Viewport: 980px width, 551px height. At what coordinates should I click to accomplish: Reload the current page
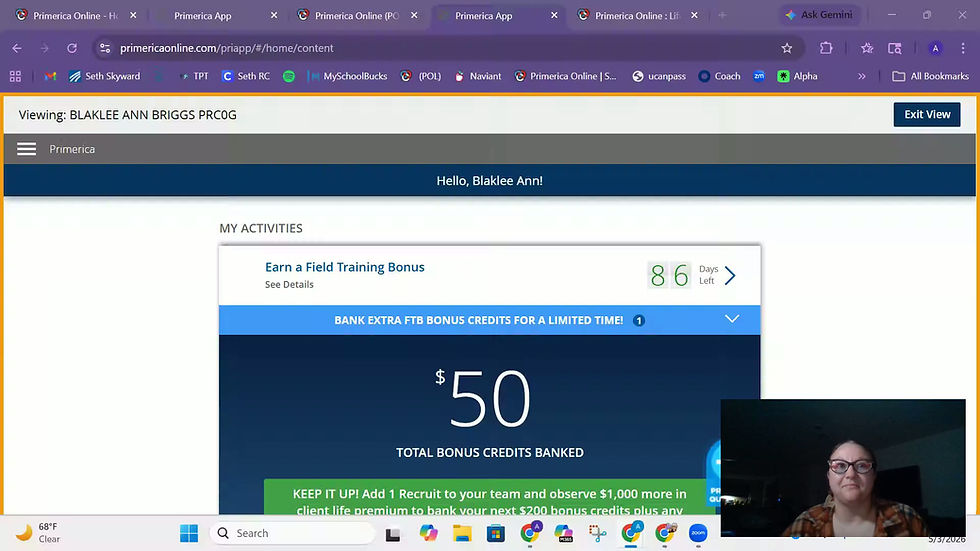click(x=72, y=48)
